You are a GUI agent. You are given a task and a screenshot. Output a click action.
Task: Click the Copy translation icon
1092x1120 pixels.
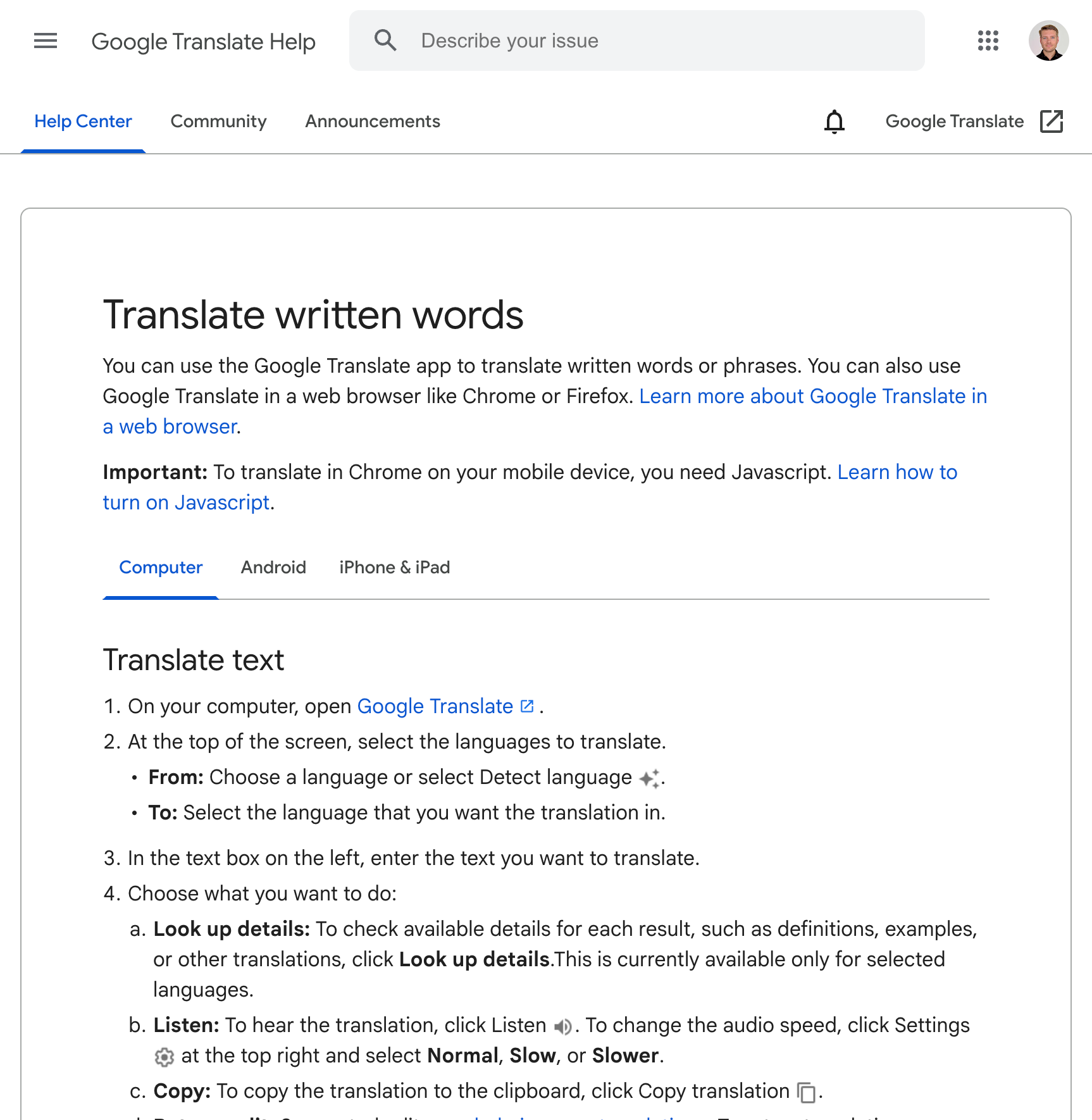point(807,1092)
